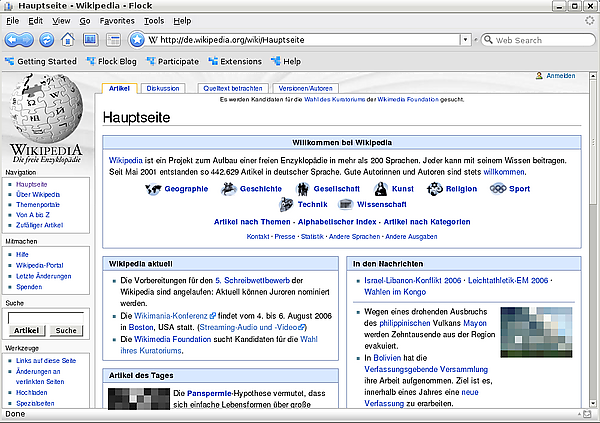Open the news feeds sidebar icon
Screen dimensions: 600x423
114,40
